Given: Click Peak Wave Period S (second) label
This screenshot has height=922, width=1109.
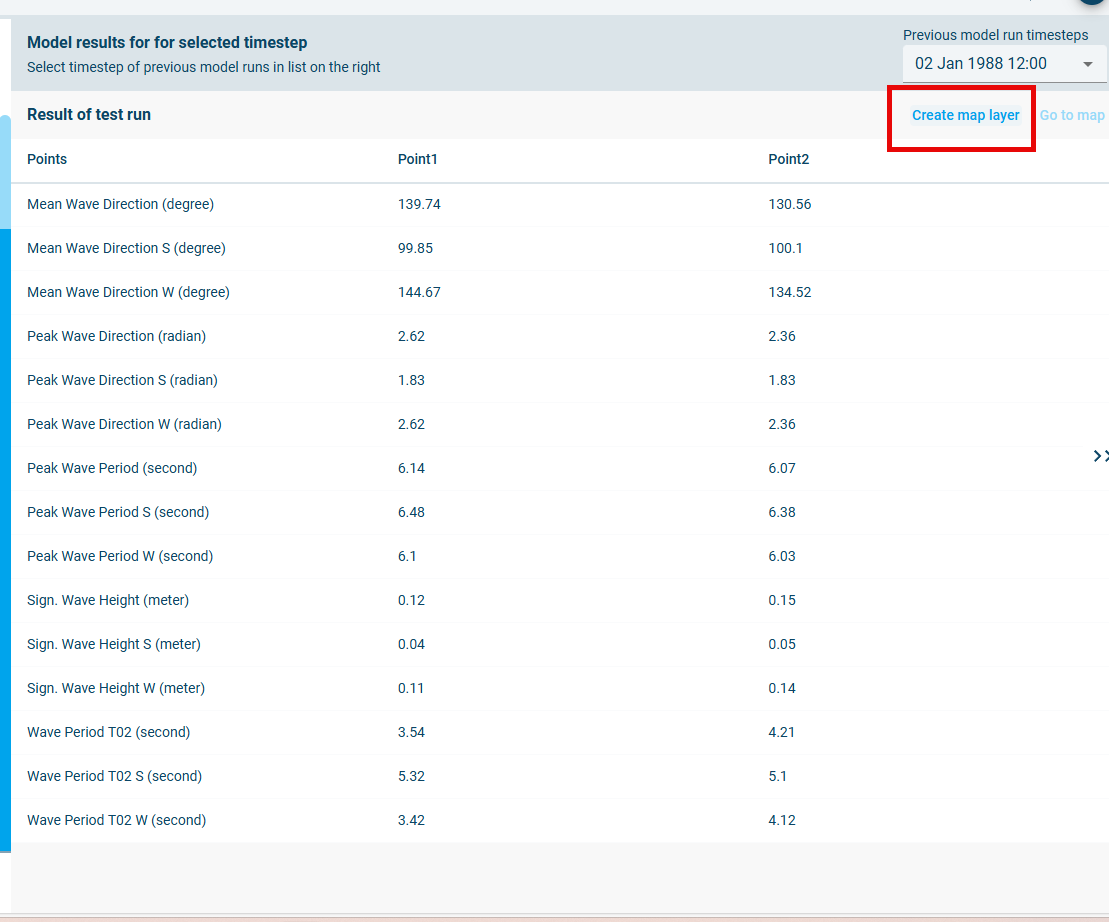Looking at the screenshot, I should [x=118, y=512].
